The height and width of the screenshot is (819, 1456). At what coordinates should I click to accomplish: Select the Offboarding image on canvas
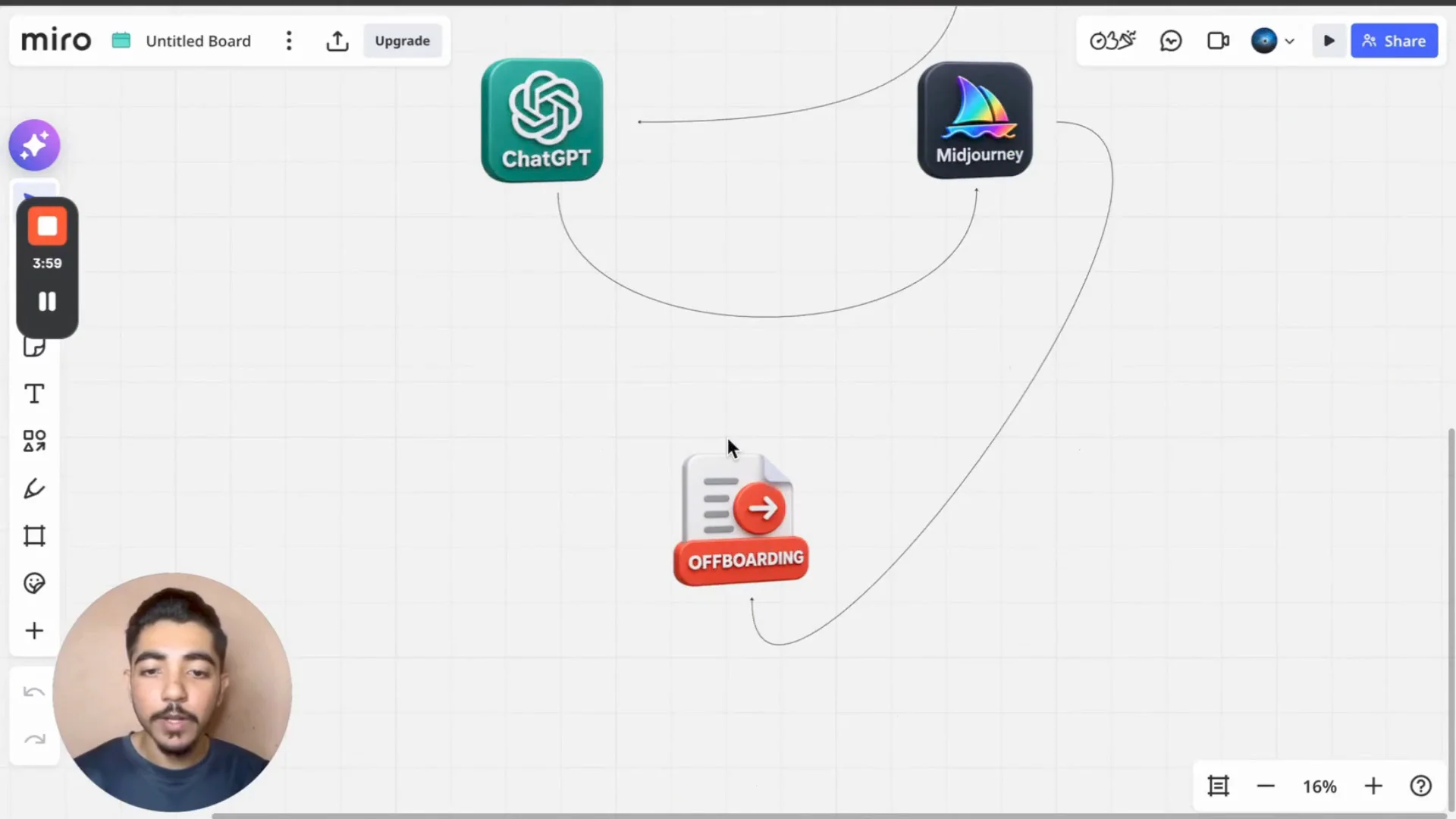coord(740,519)
